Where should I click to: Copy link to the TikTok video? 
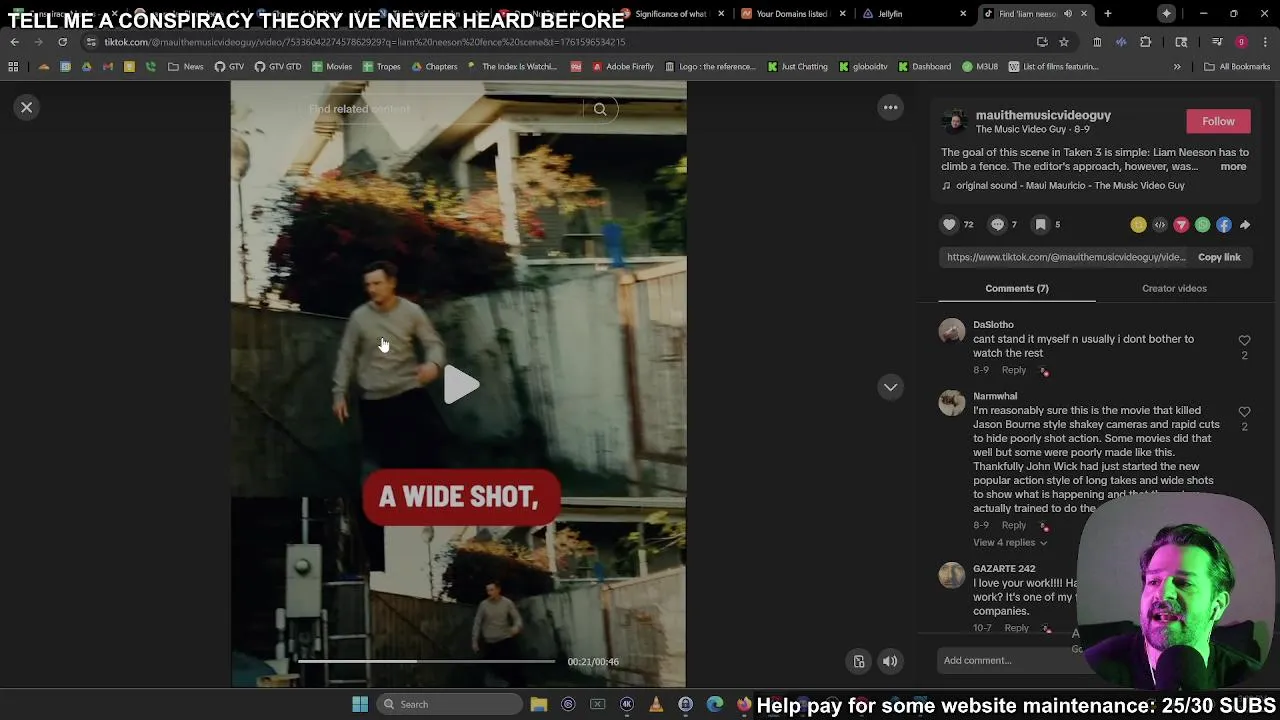[1219, 257]
